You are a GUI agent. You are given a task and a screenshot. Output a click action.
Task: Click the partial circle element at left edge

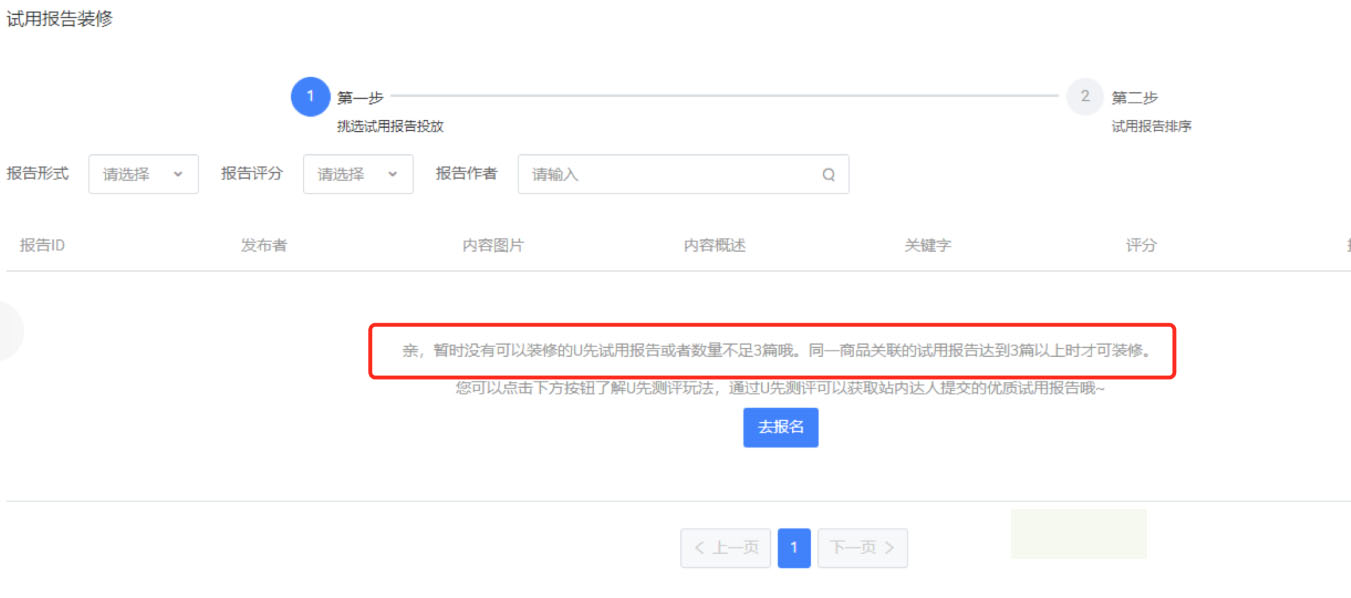point(8,330)
